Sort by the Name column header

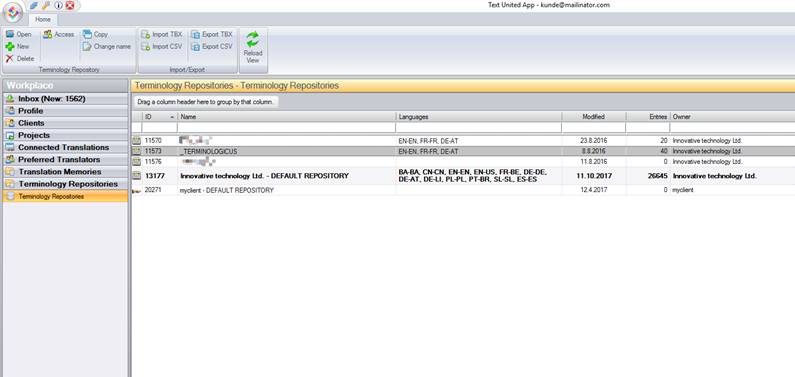coord(286,117)
